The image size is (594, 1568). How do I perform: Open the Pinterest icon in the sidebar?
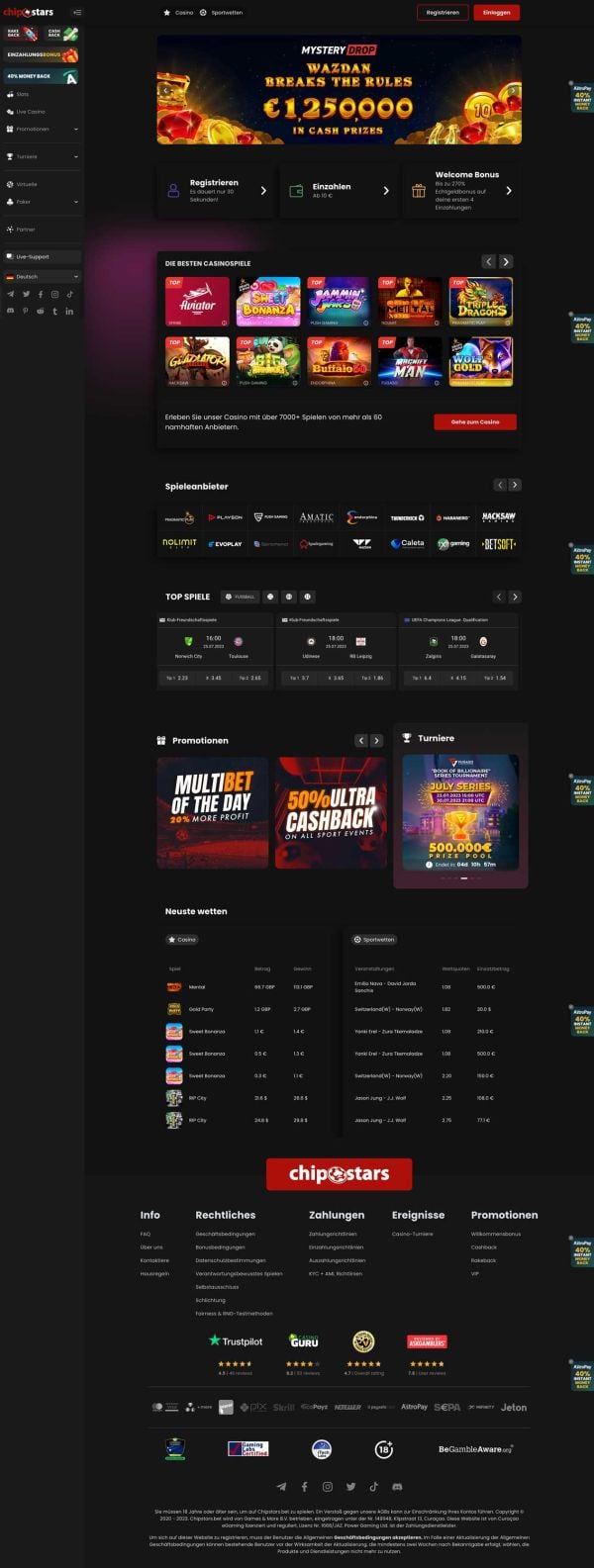(26, 311)
